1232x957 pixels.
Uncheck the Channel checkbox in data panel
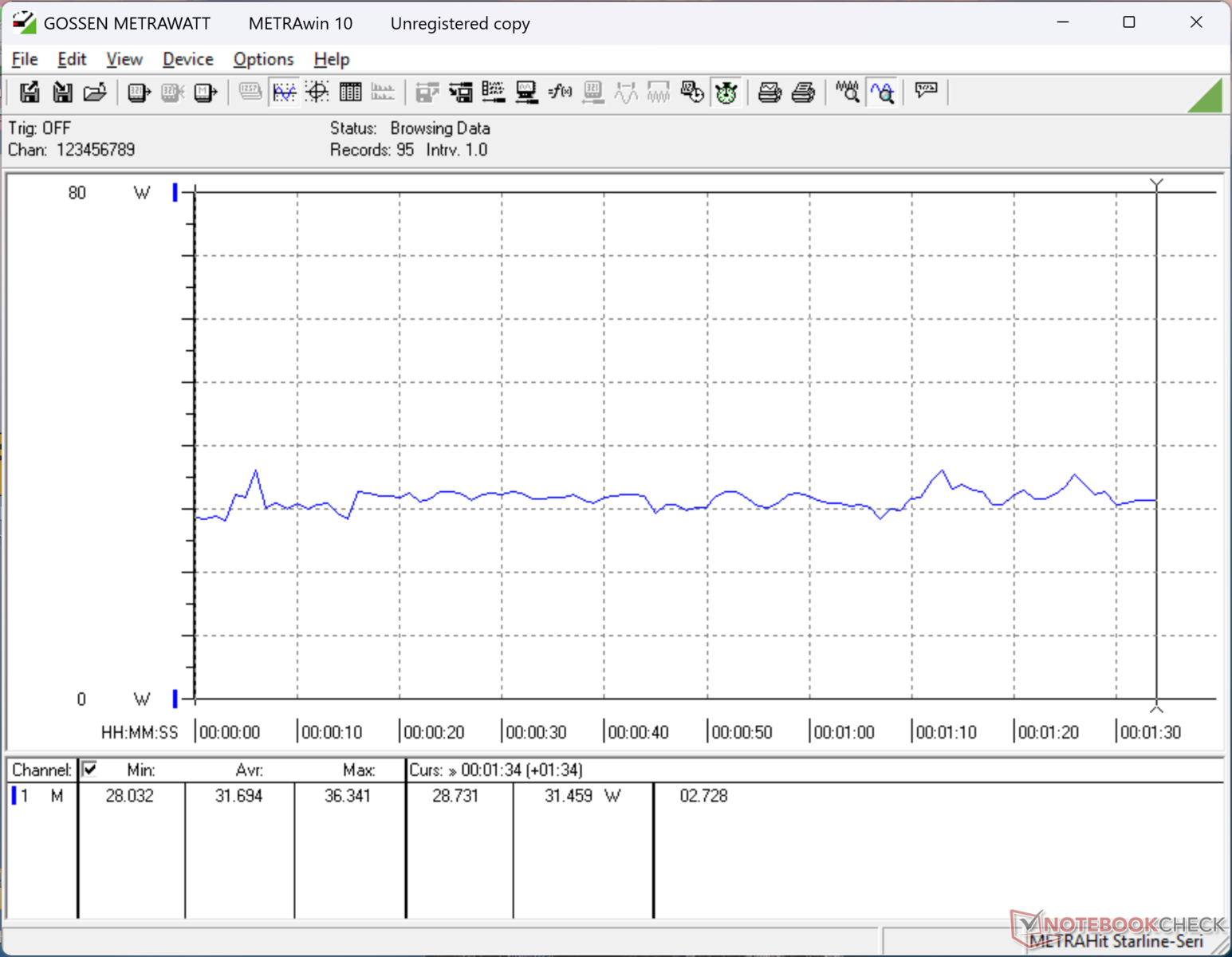point(90,769)
